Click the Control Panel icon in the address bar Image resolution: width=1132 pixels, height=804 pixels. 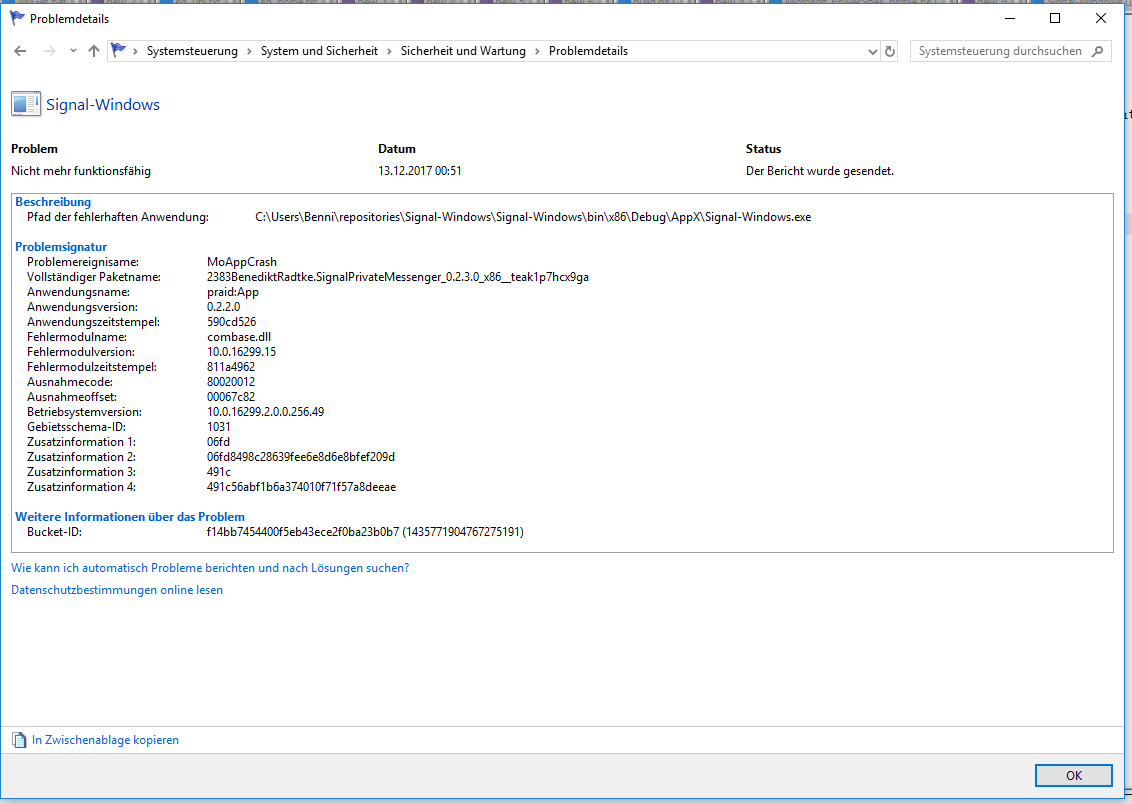[117, 51]
